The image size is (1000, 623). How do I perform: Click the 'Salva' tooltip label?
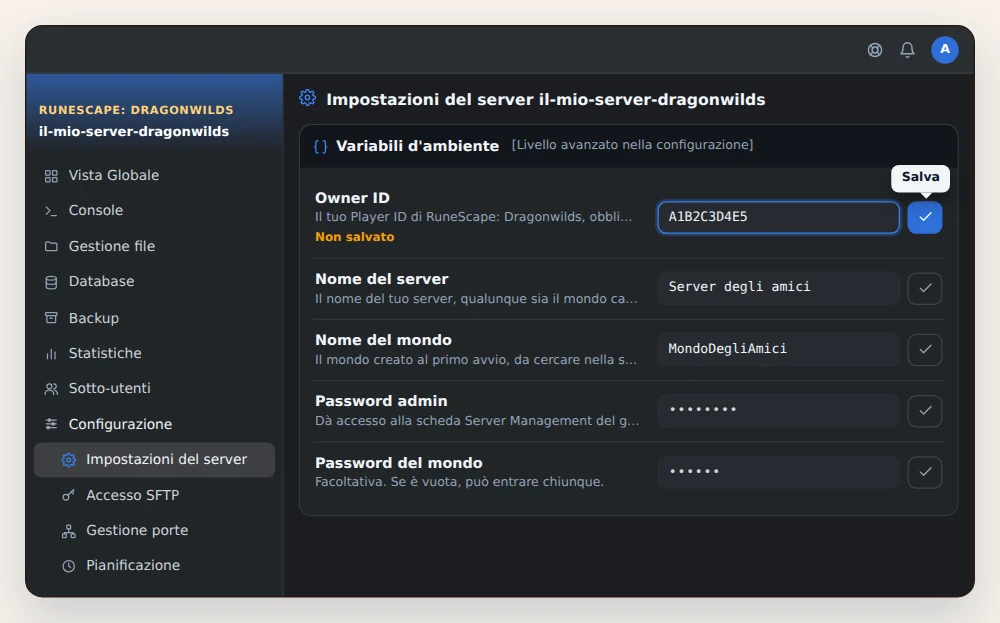[920, 177]
